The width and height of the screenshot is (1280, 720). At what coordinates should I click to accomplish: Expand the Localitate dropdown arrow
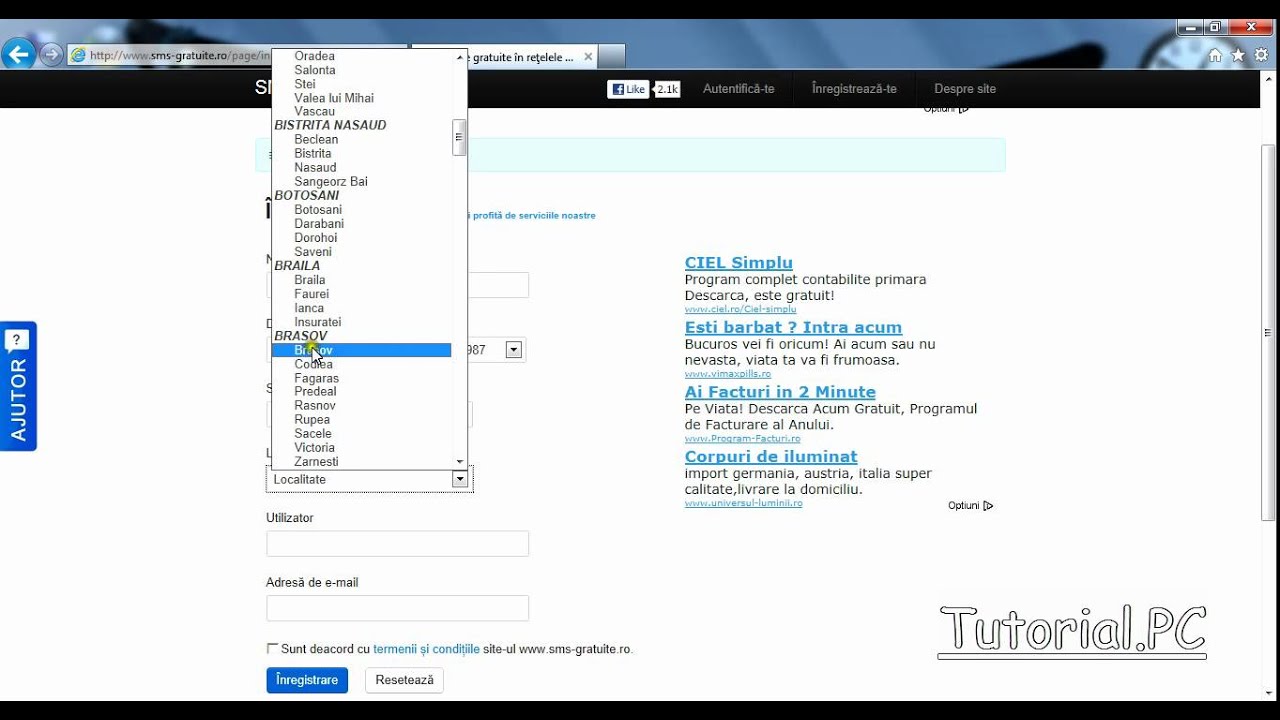460,479
